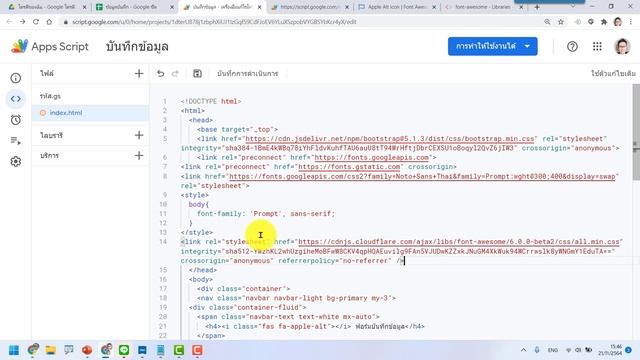The width and height of the screenshot is (640, 360).
Task: Open the Executions list icon in sidebar
Action: (x=16, y=141)
